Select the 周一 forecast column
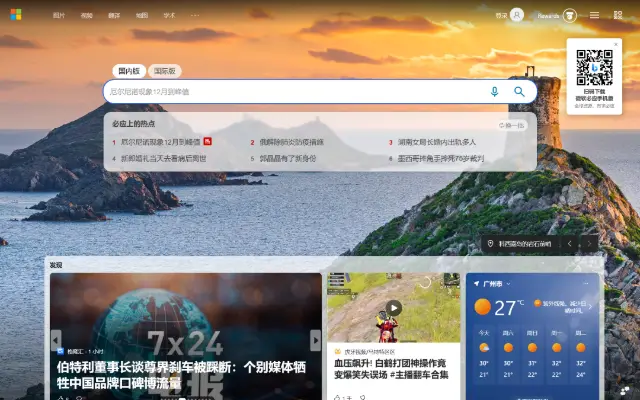Viewport: 640px width, 400px height. coord(557,354)
